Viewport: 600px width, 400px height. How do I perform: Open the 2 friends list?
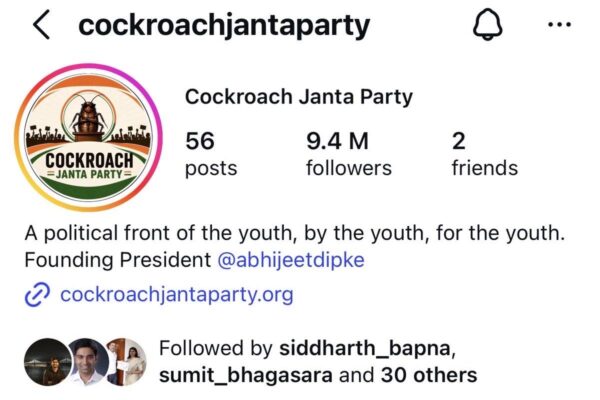(x=484, y=154)
